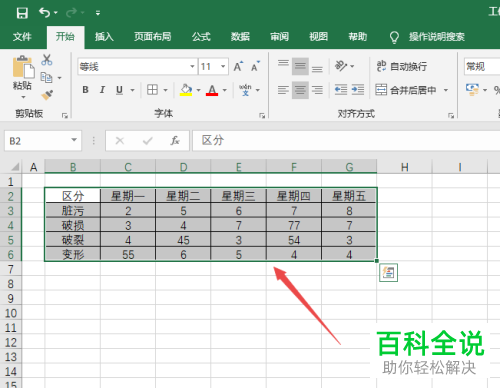This screenshot has height=388, width=500.
Task: Click the Decrease Indent icon
Action: 341,90
